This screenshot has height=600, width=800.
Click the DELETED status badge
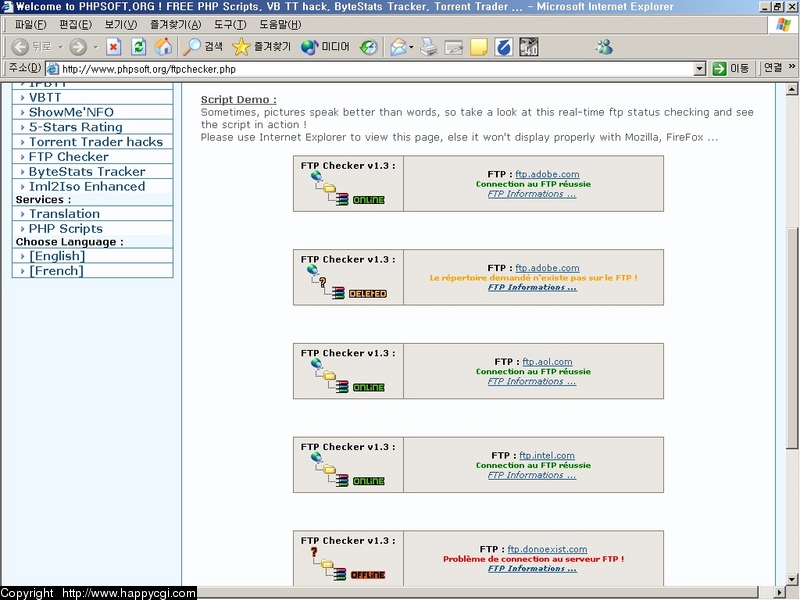368,294
